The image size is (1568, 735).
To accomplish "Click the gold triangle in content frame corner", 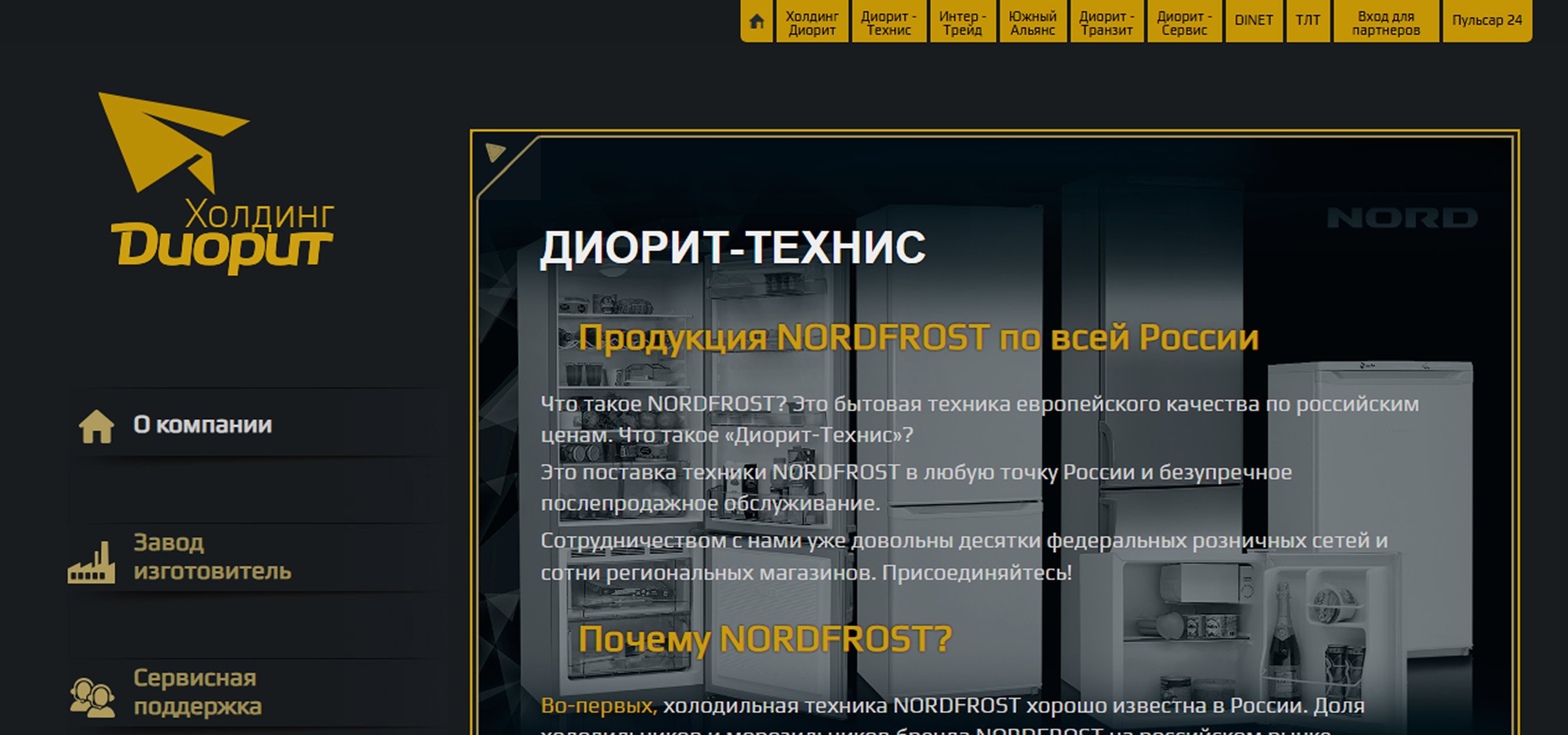I will click(x=494, y=152).
